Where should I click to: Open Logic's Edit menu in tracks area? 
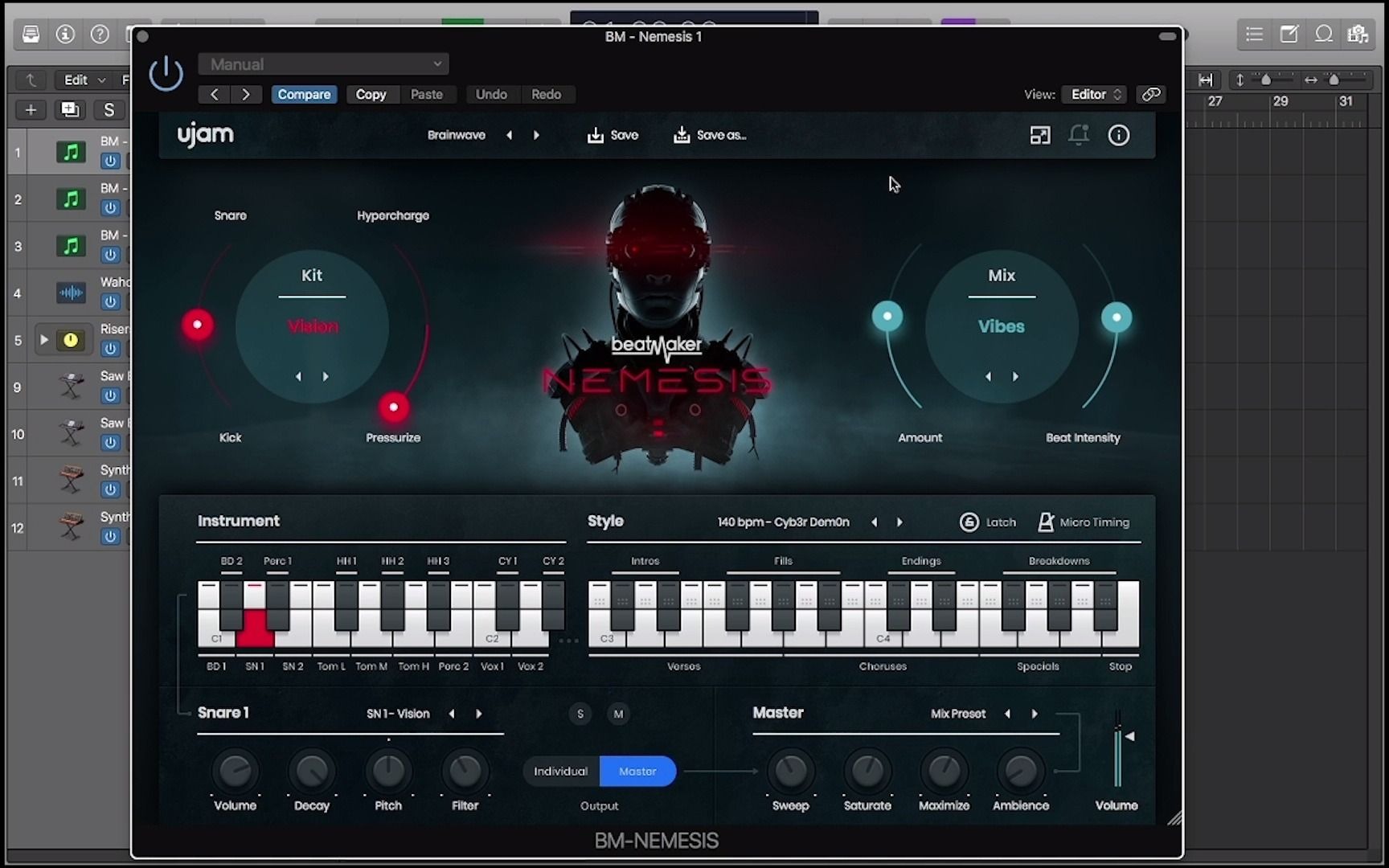[84, 80]
